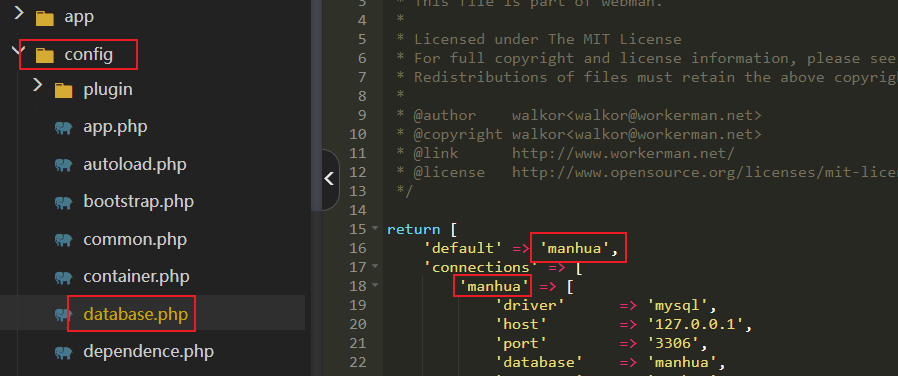
Task: Click the 'manhua' value on line 16
Action: pos(574,248)
